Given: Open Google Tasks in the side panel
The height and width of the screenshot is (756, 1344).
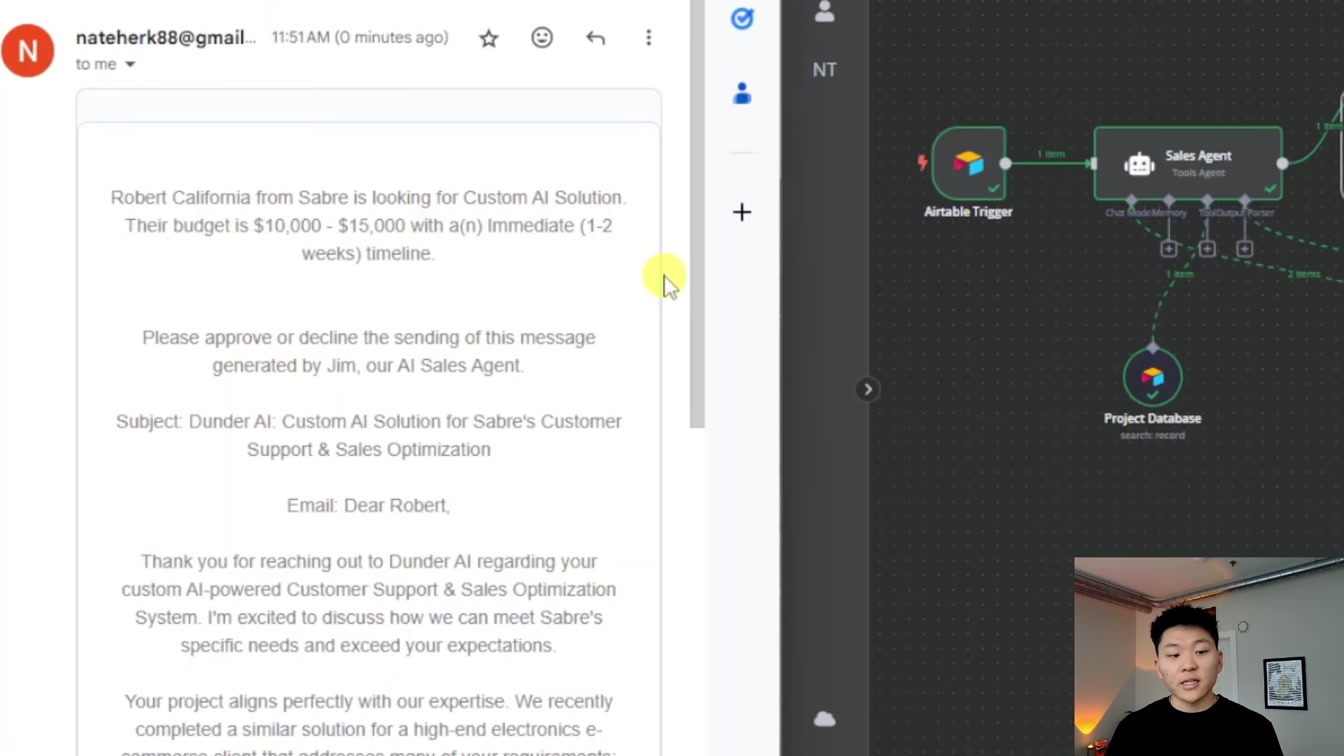Looking at the screenshot, I should (742, 18).
